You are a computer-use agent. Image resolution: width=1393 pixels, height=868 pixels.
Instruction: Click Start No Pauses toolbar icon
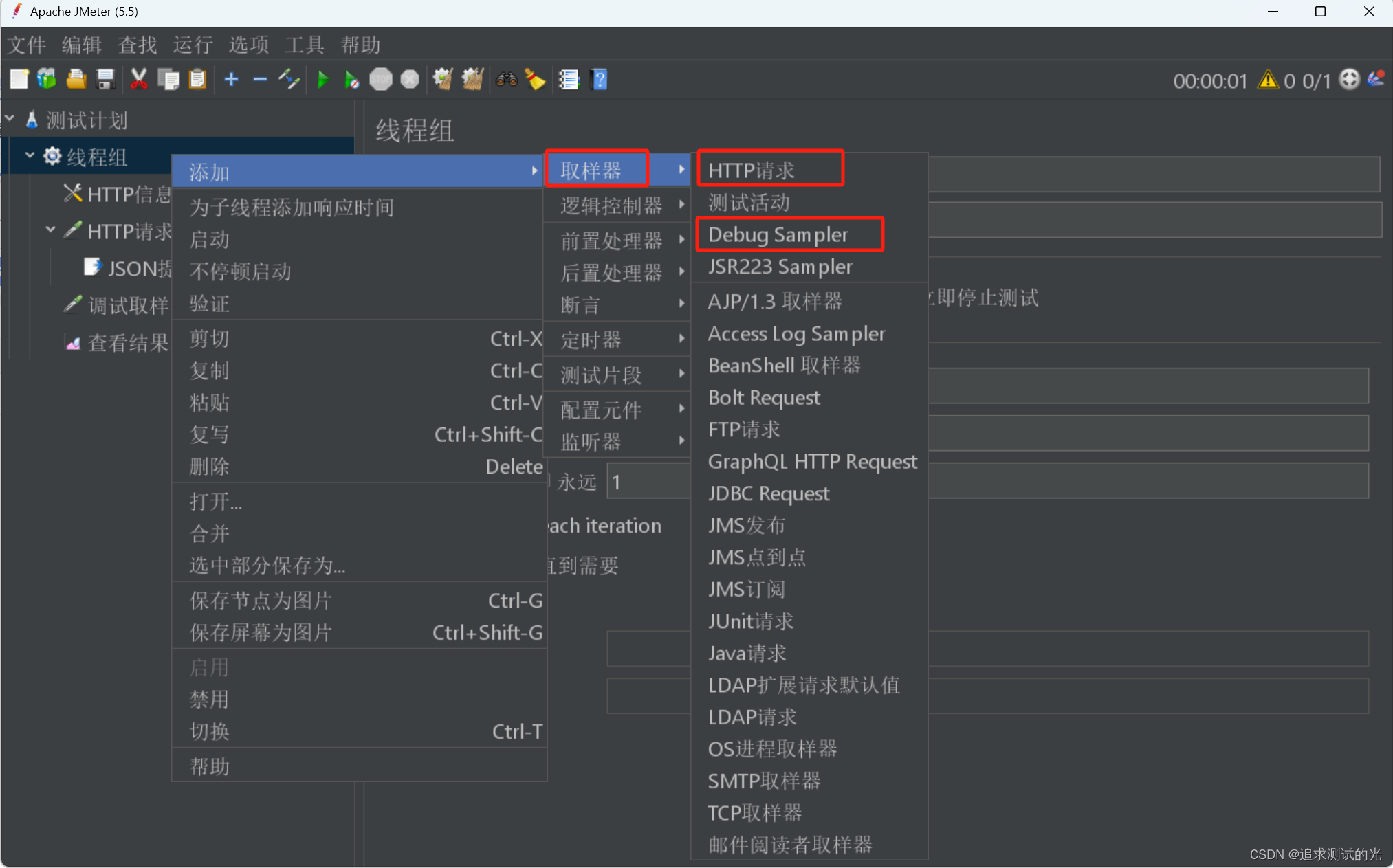point(351,80)
